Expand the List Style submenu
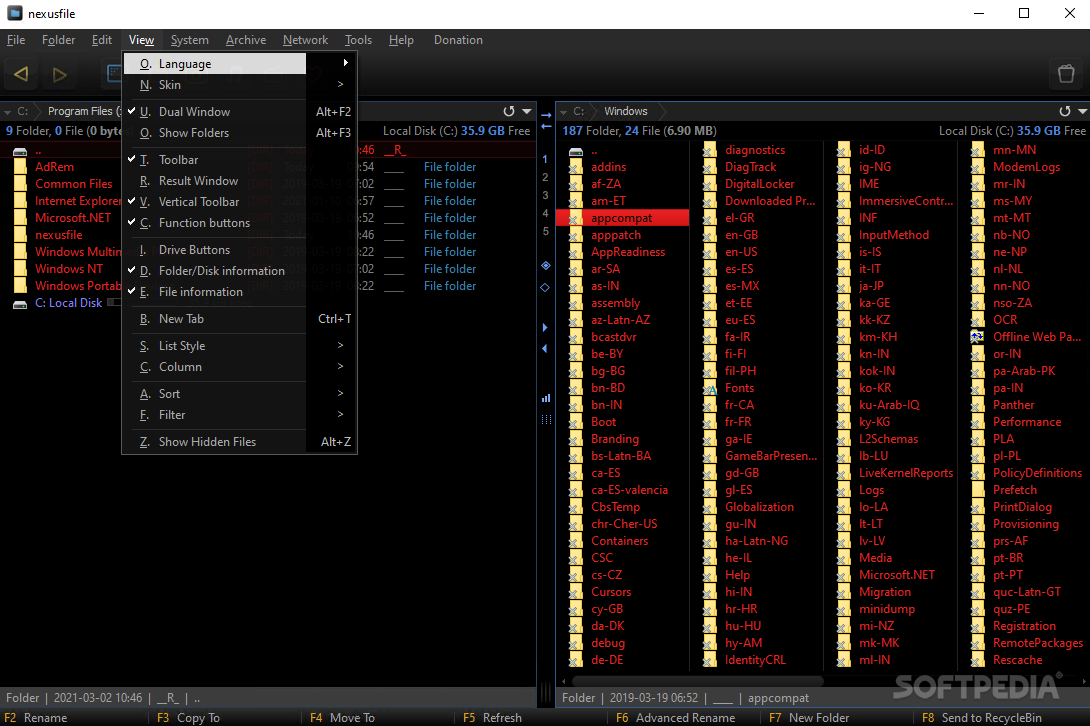This screenshot has height=726, width=1090. [240, 346]
